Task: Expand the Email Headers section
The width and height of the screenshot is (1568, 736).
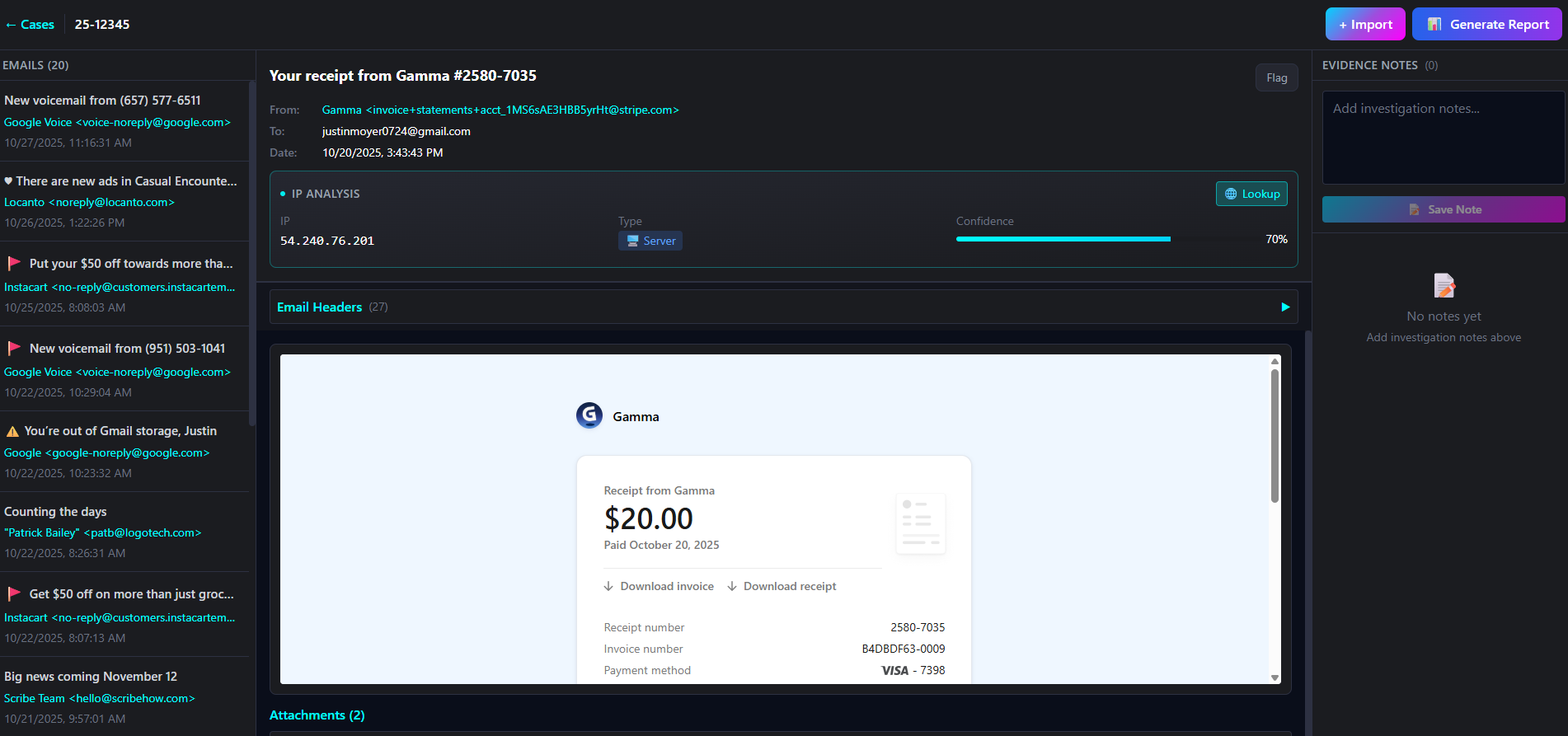Action: [x=320, y=307]
